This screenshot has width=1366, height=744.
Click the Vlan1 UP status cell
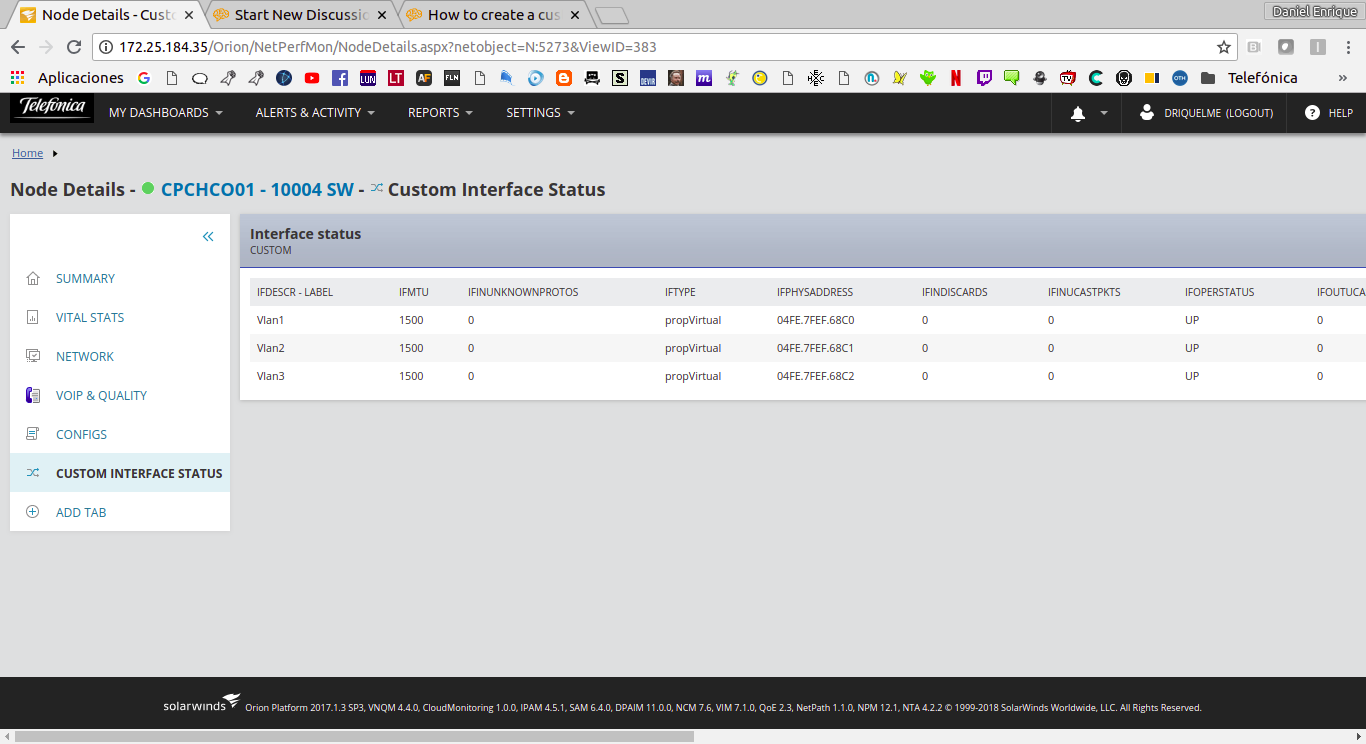pos(1192,320)
